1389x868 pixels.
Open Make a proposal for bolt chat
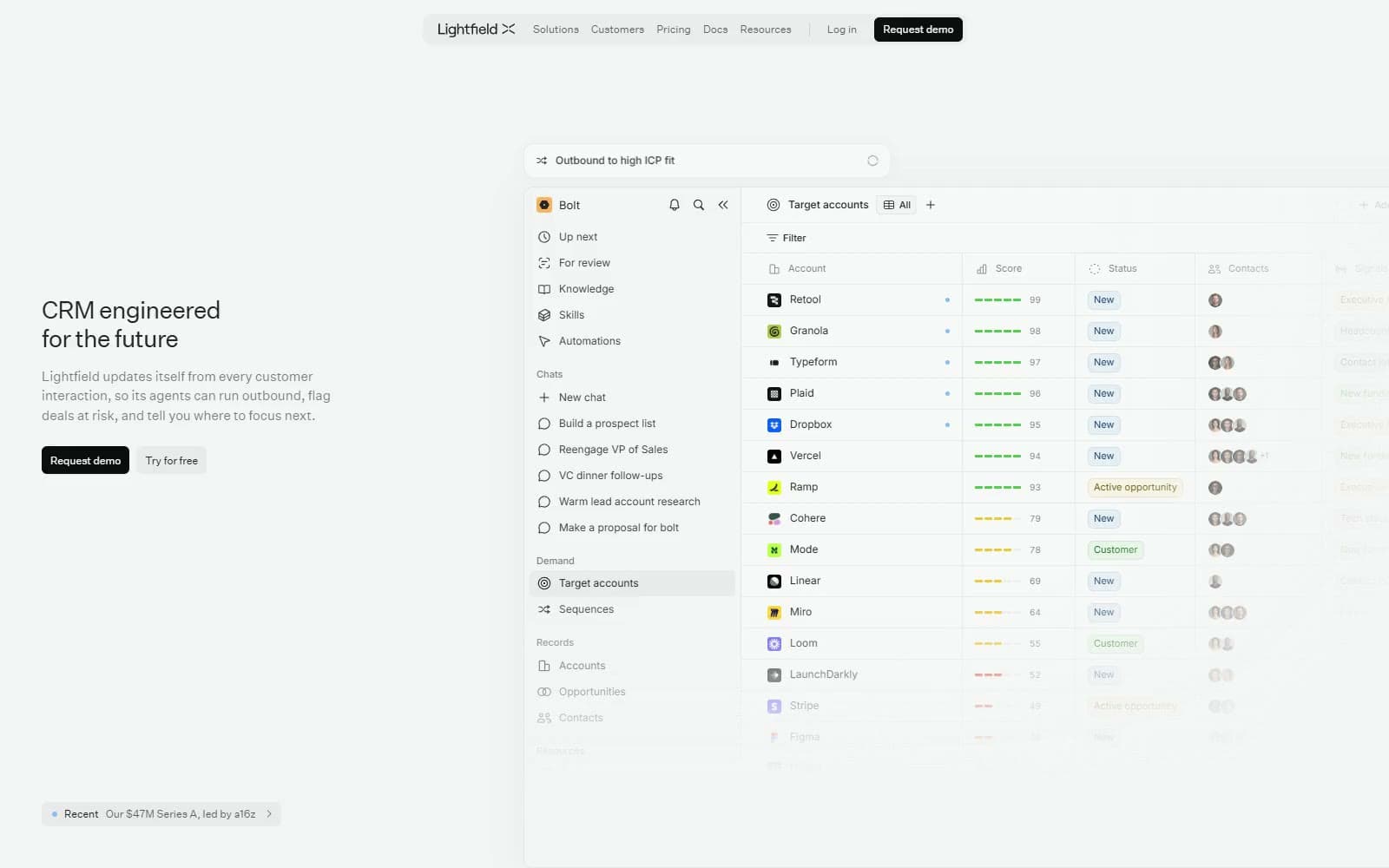point(632,528)
